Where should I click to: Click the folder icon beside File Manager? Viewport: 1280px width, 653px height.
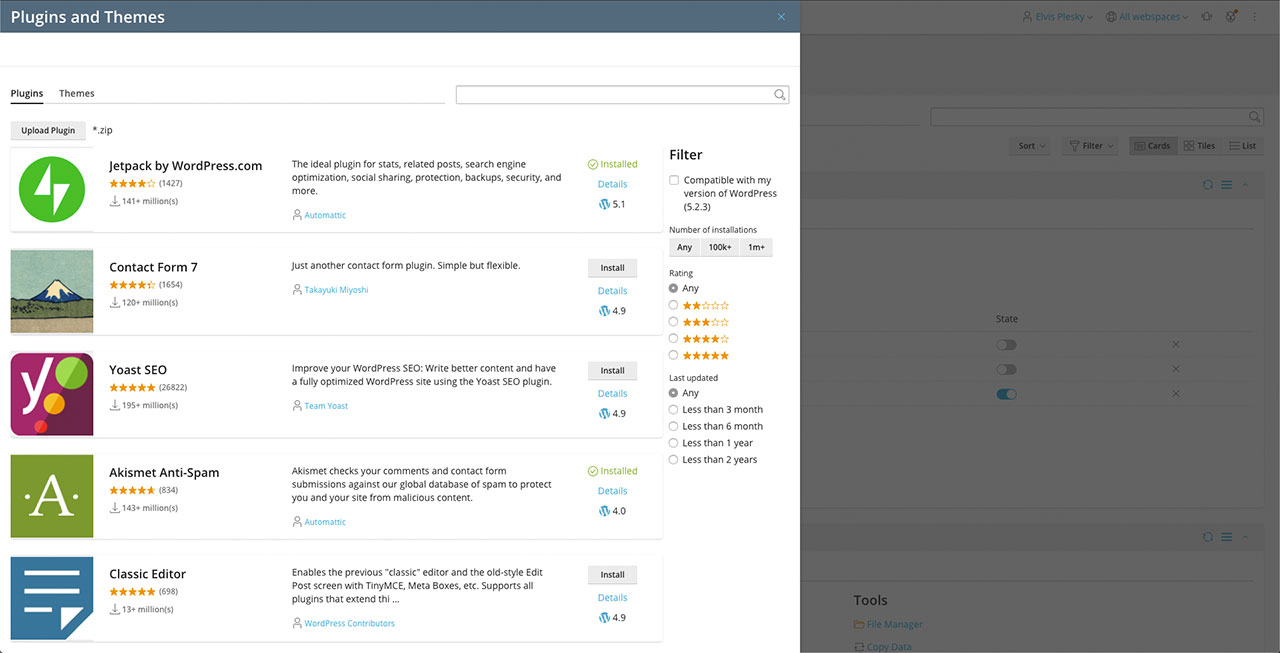859,625
